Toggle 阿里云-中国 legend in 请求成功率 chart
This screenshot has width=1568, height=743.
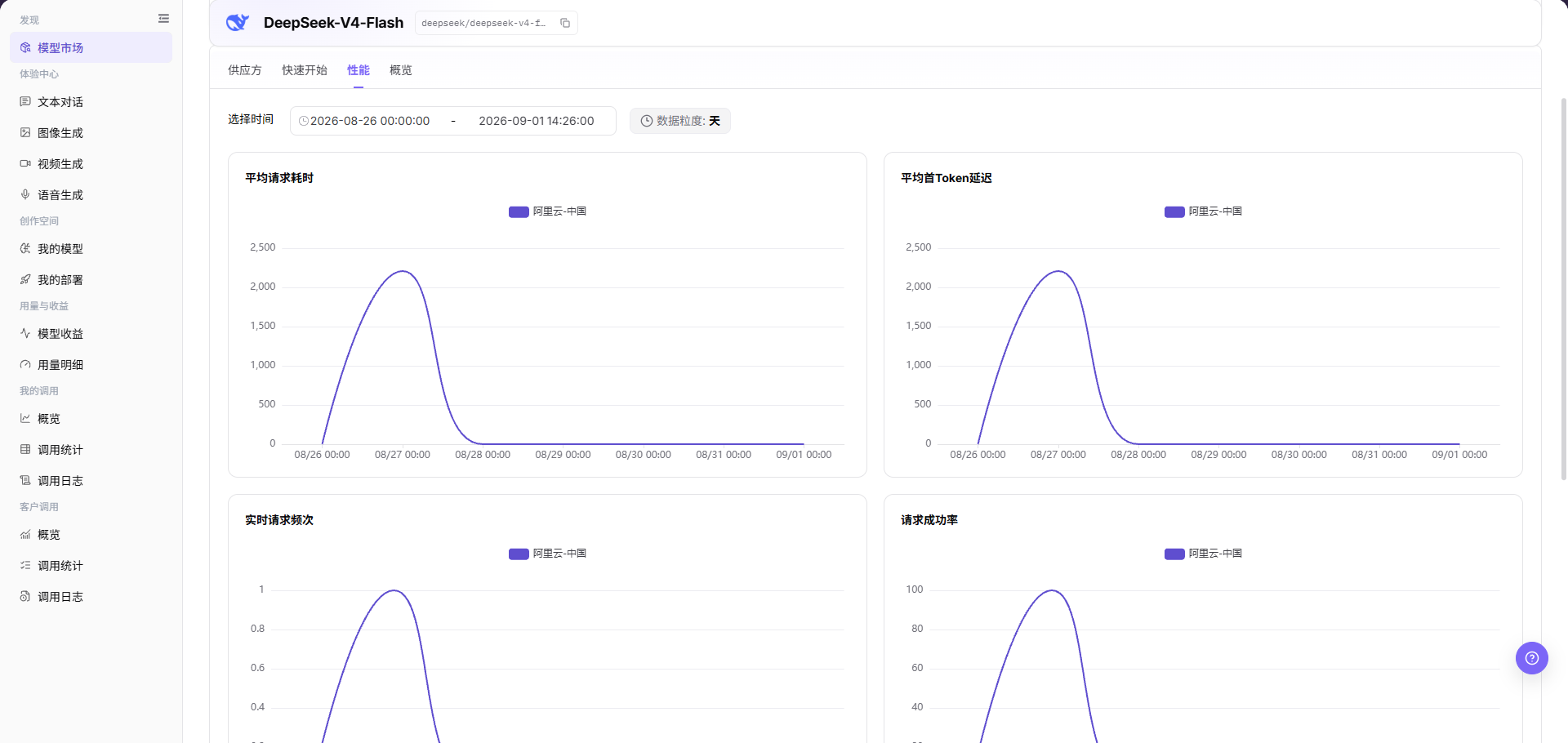pyautogui.click(x=1203, y=554)
